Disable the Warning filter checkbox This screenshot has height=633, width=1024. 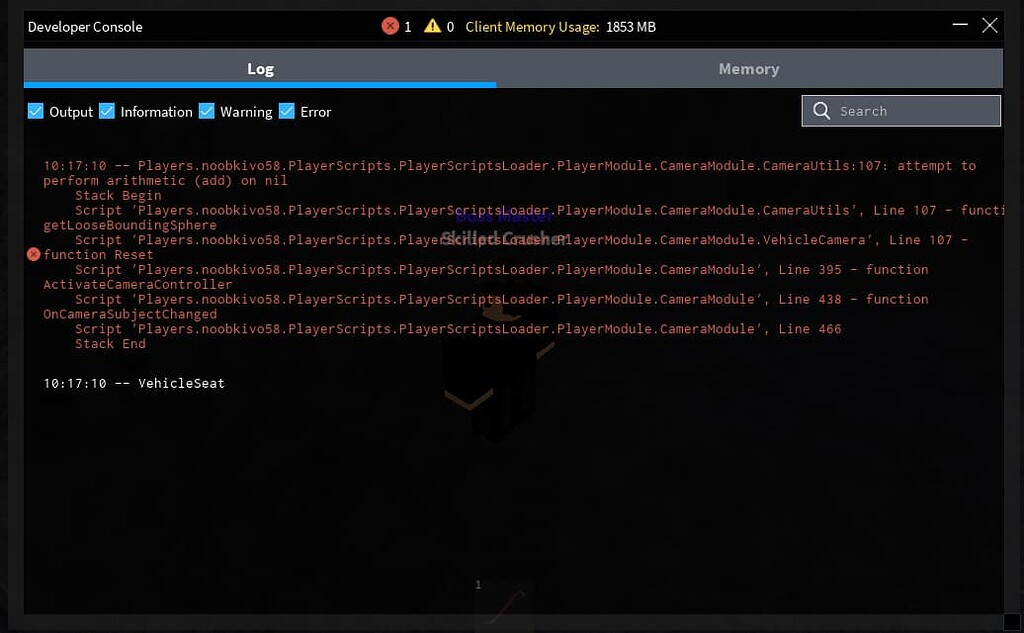pos(207,111)
